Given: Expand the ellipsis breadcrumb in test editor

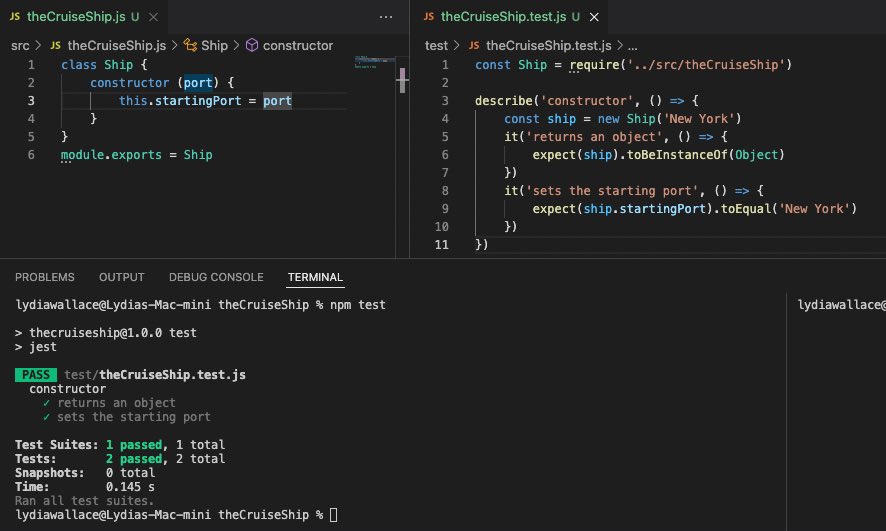Looking at the screenshot, I should [632, 46].
